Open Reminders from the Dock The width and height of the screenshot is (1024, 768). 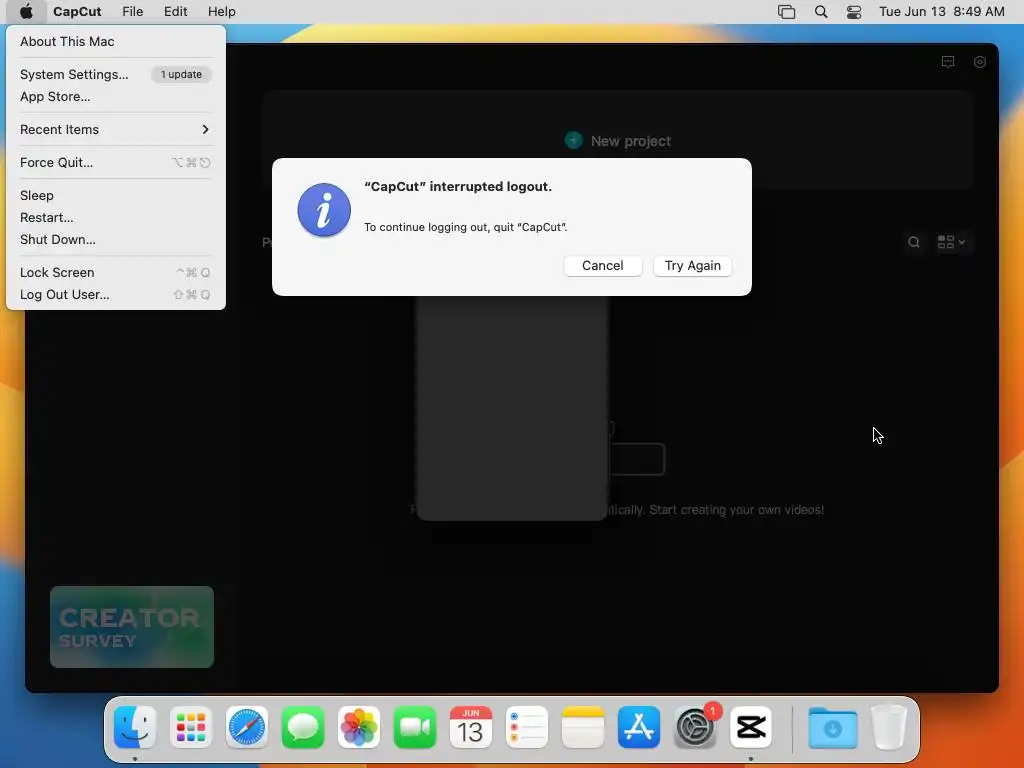pos(527,728)
